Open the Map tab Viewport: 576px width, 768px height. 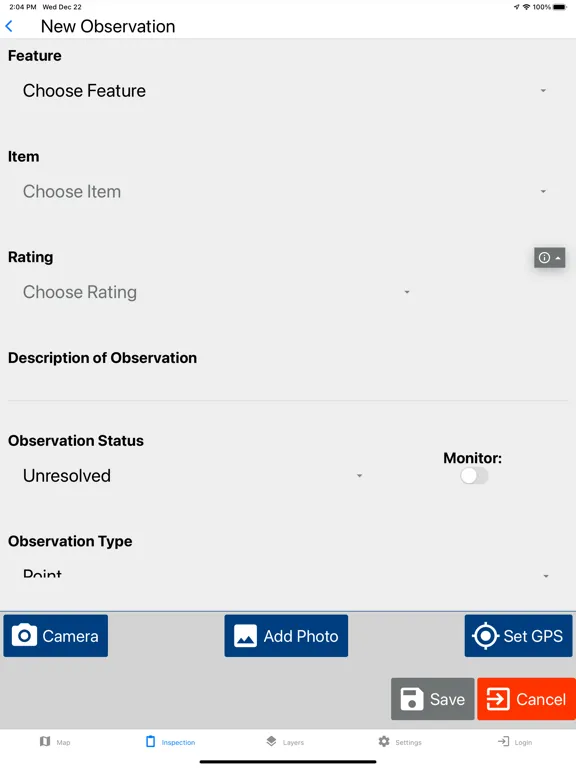pyautogui.click(x=55, y=742)
